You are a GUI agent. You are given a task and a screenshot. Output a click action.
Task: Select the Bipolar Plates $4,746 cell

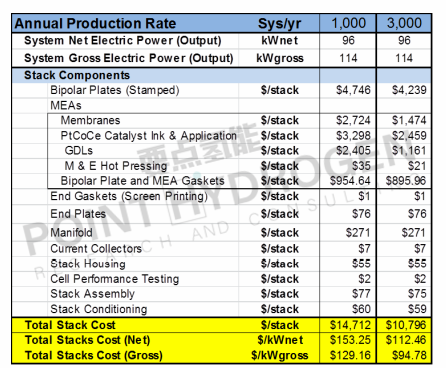pyautogui.click(x=348, y=90)
